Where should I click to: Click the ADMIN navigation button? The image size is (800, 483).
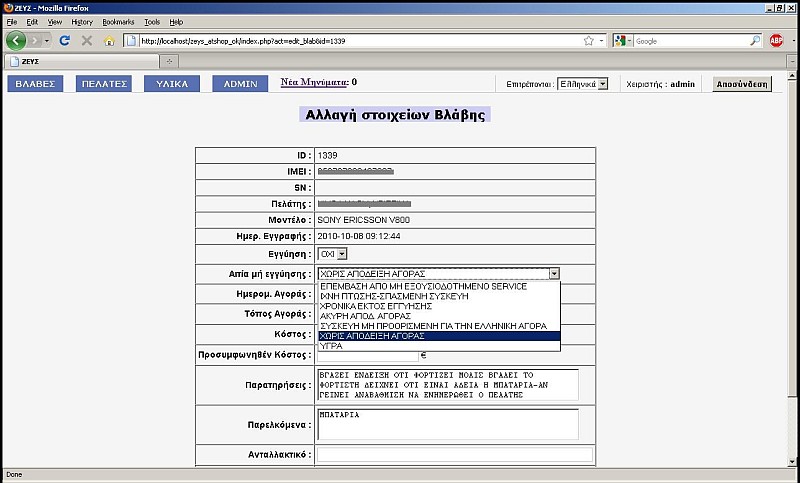(x=240, y=84)
